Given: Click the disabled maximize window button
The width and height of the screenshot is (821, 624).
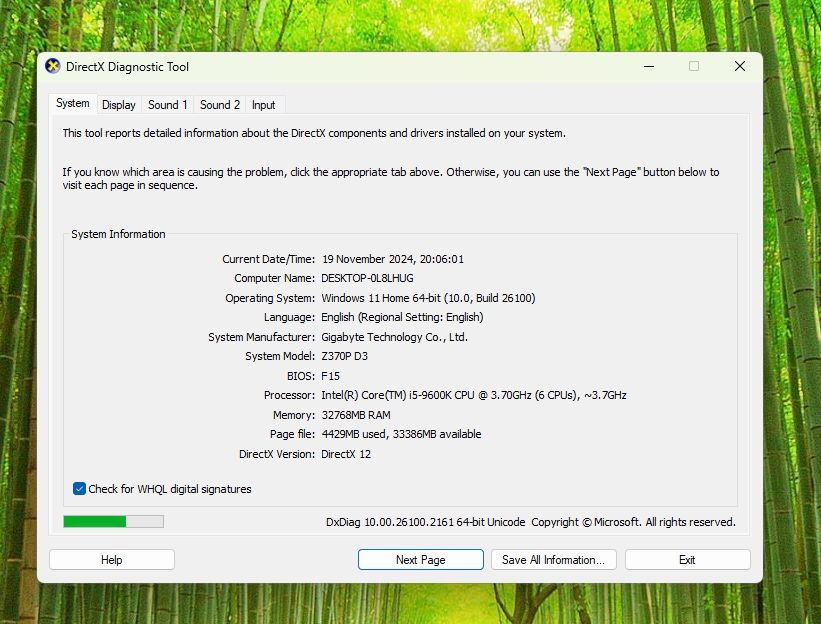Looking at the screenshot, I should point(694,66).
